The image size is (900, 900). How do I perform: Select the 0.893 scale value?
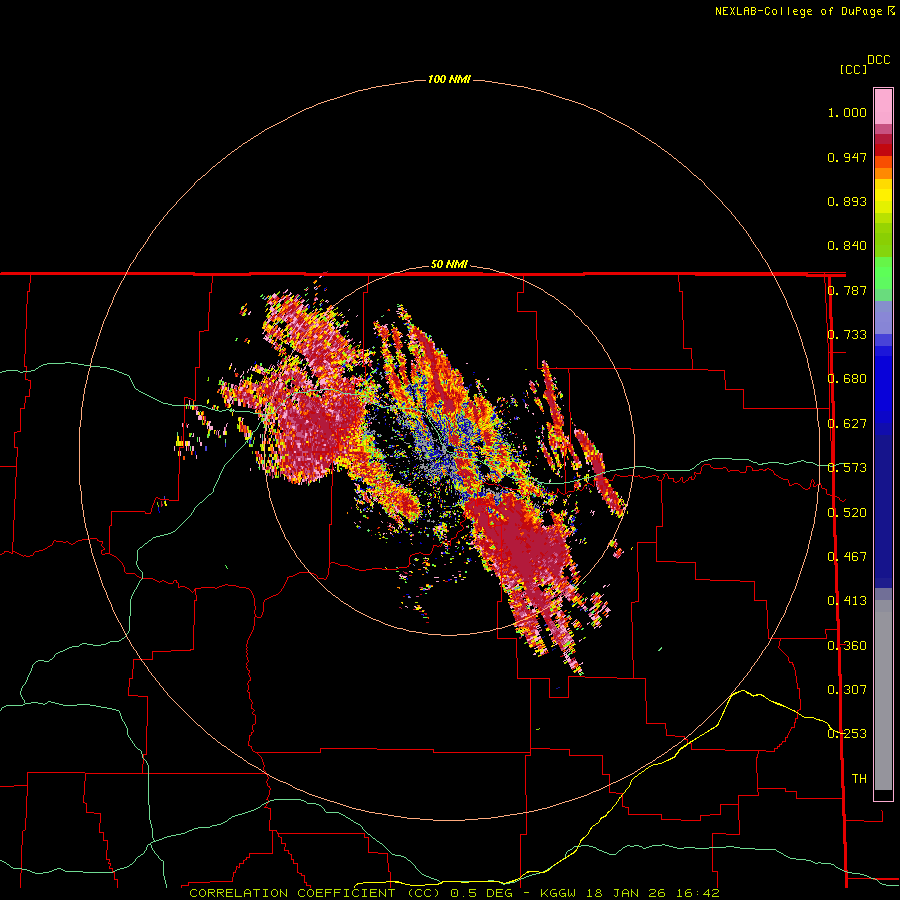tap(847, 201)
